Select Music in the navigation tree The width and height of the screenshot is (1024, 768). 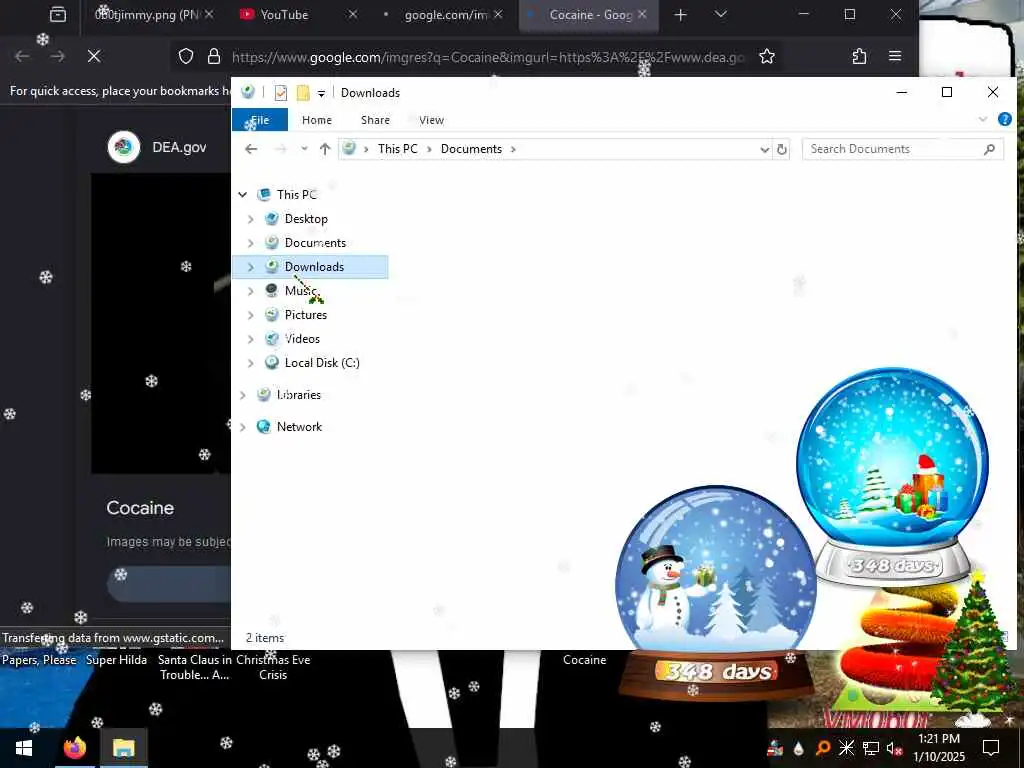point(300,291)
